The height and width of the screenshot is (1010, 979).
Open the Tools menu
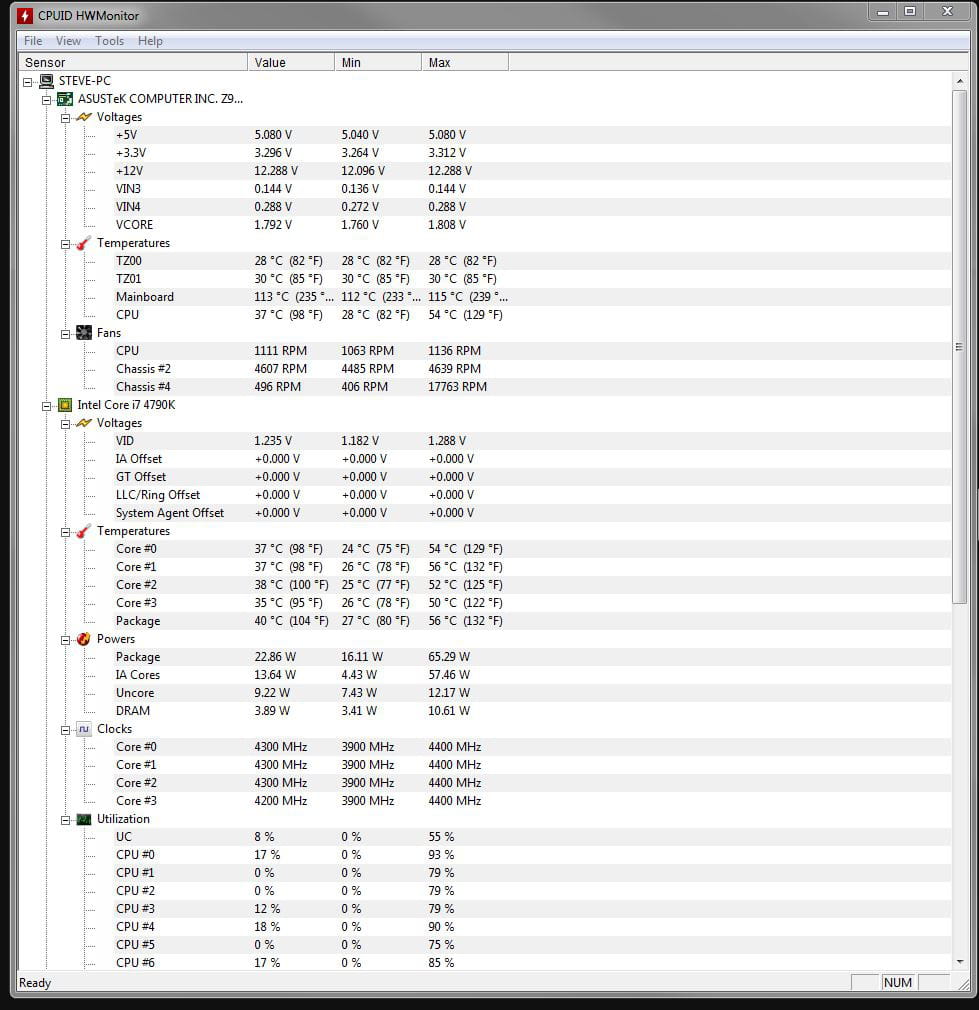tap(109, 41)
